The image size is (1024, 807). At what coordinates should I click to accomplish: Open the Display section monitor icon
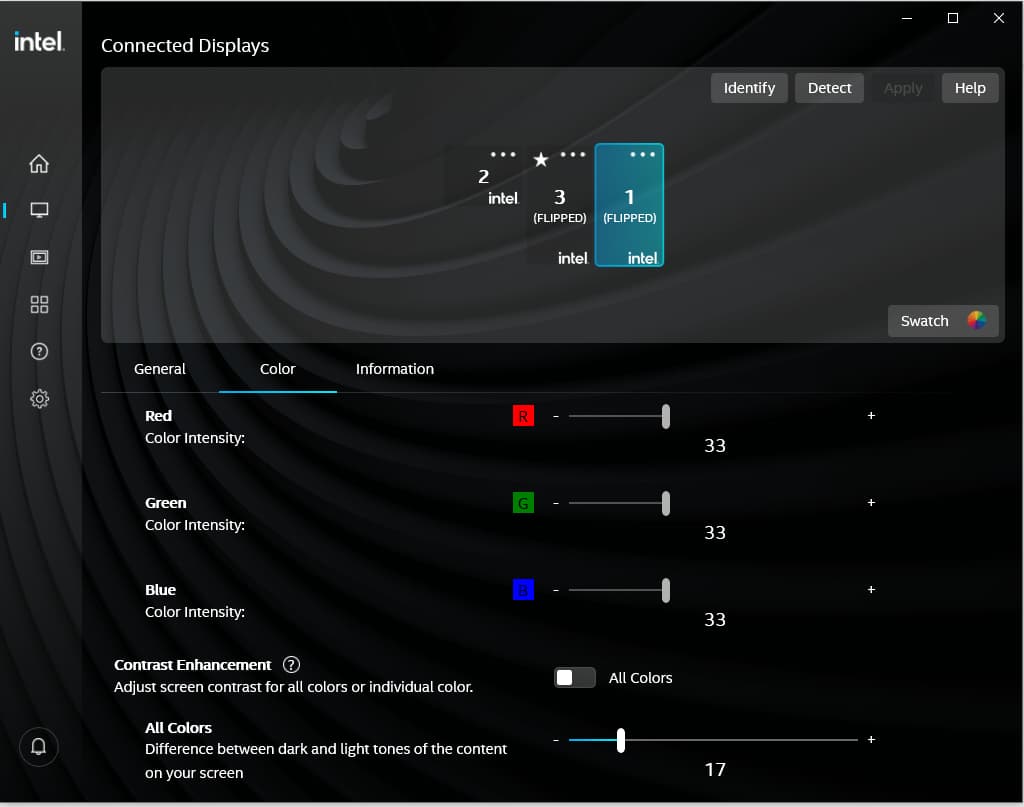[x=39, y=210]
